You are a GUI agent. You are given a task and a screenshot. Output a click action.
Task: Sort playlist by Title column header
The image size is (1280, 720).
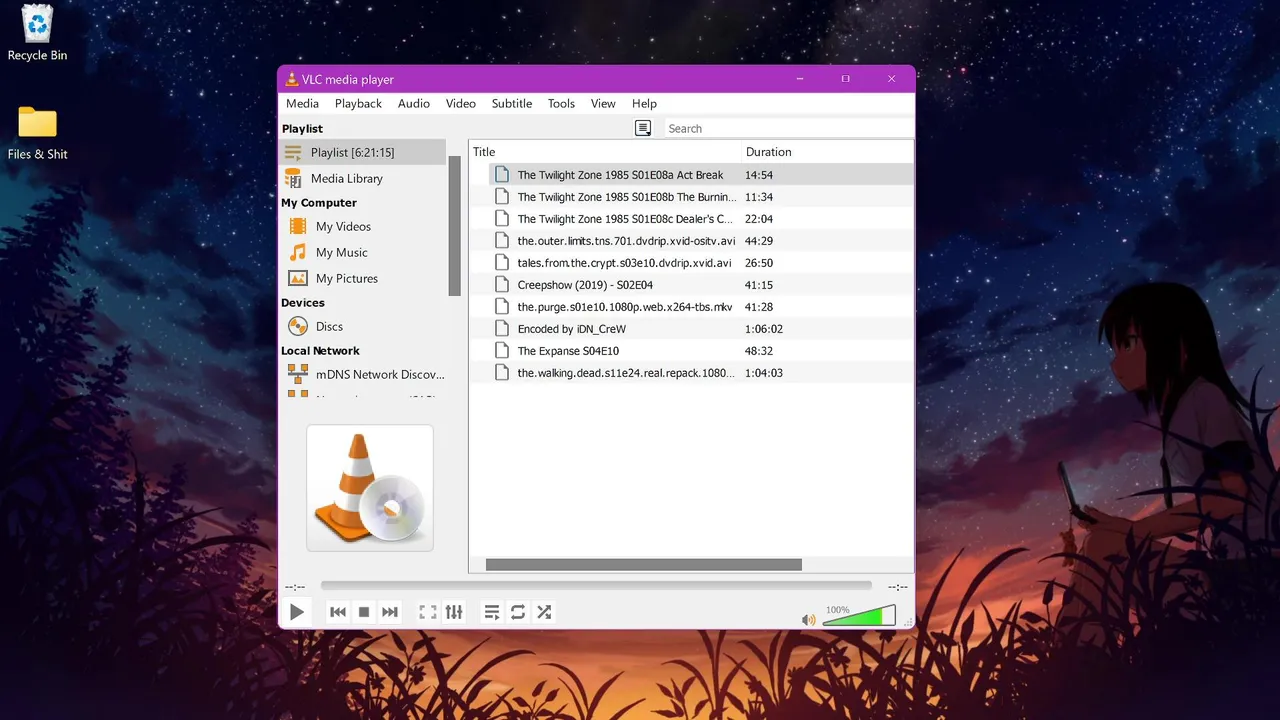(x=605, y=152)
